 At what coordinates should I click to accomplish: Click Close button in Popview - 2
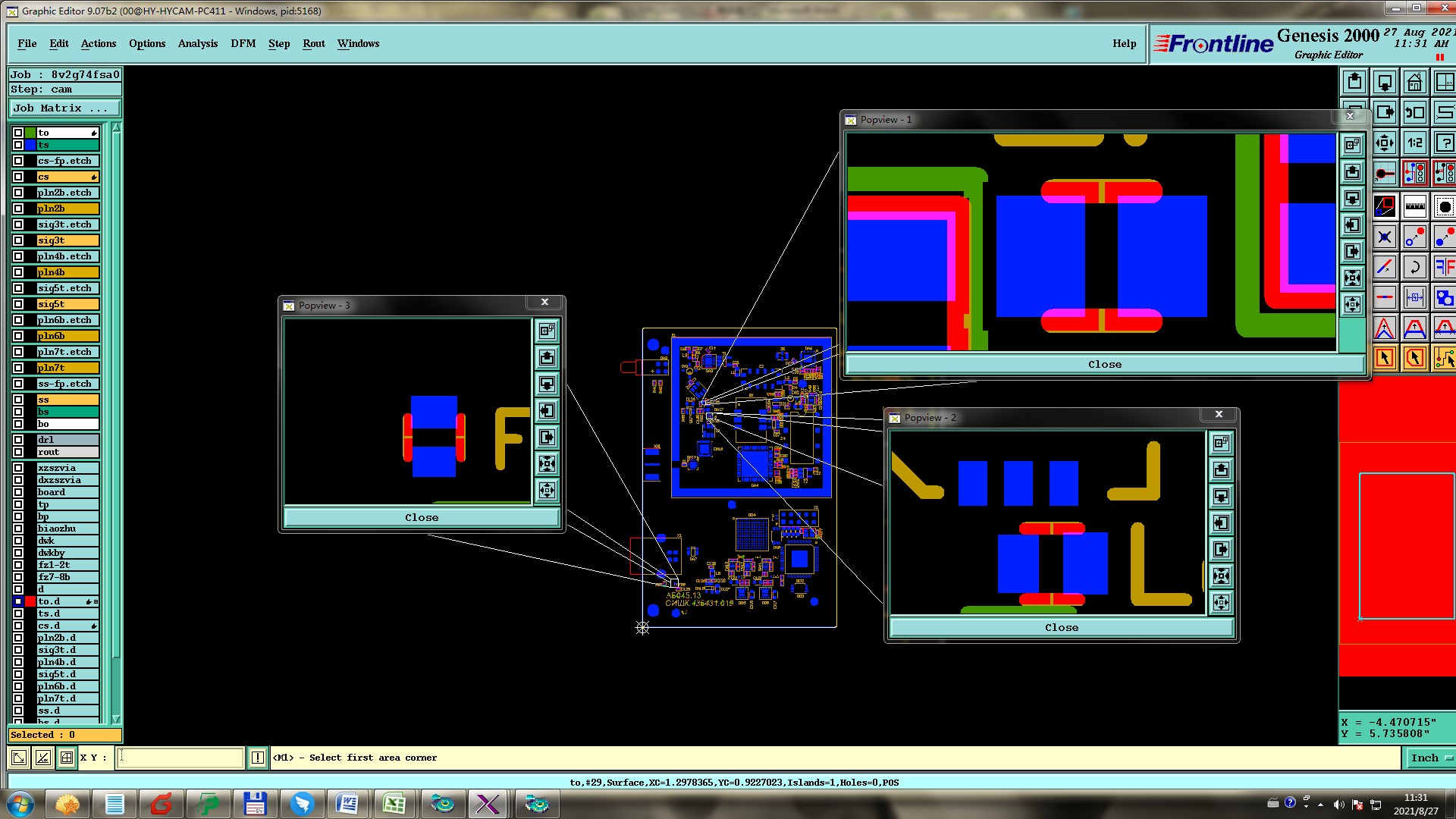[x=1061, y=628]
